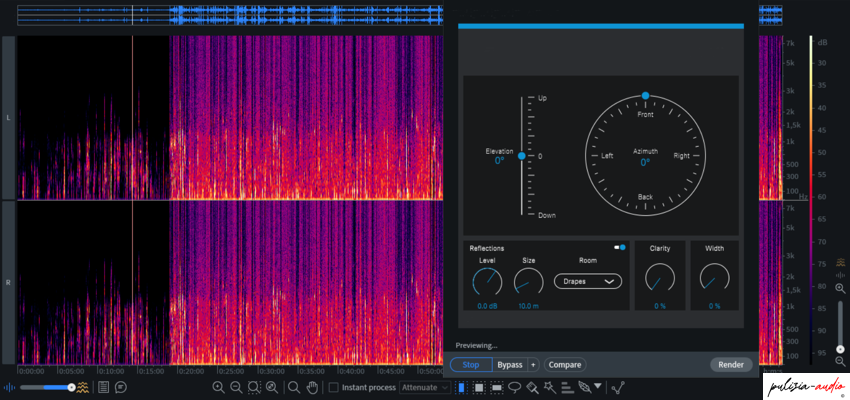Expand the feather selection options arrow
Image resolution: width=850 pixels, height=400 pixels.
(x=597, y=386)
